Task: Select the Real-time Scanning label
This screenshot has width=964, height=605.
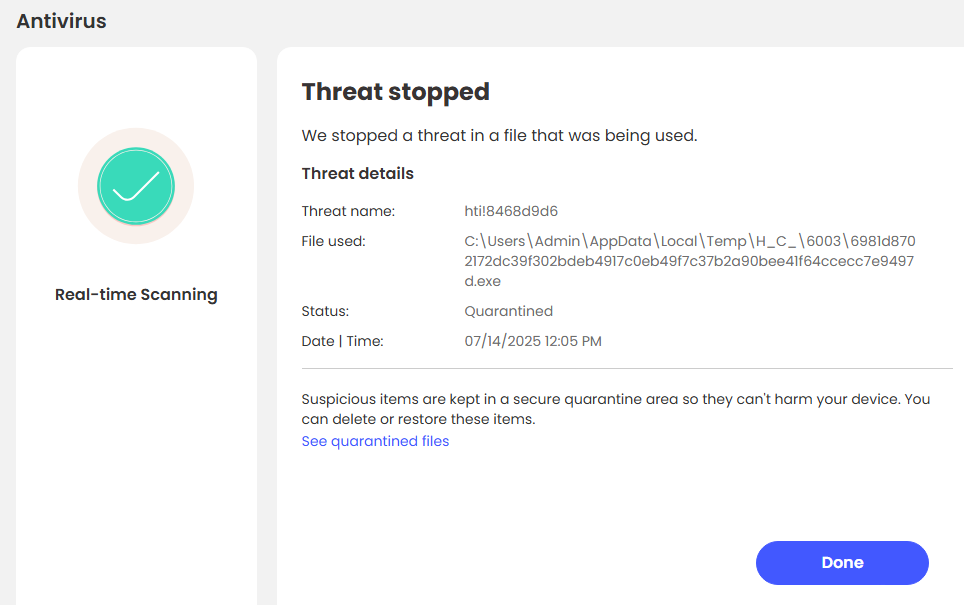Action: [136, 295]
